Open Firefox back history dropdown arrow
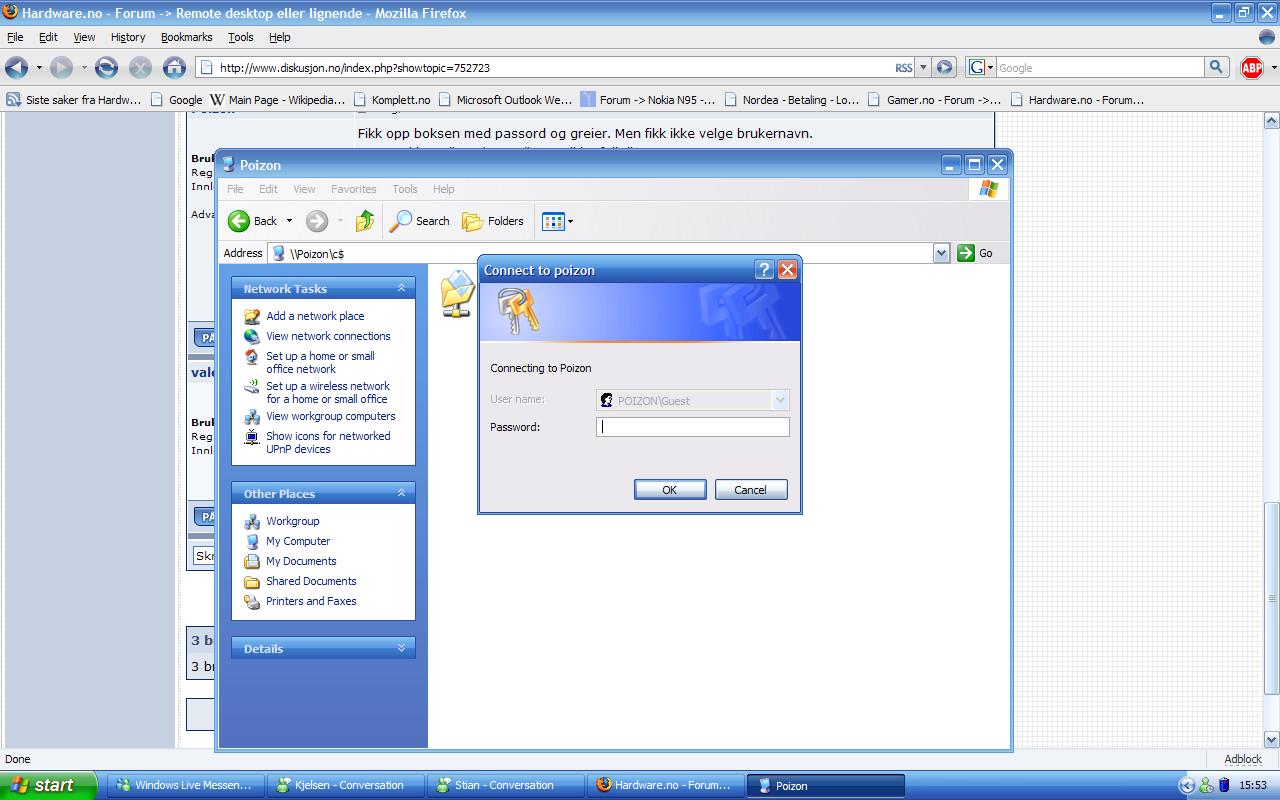 (x=39, y=68)
